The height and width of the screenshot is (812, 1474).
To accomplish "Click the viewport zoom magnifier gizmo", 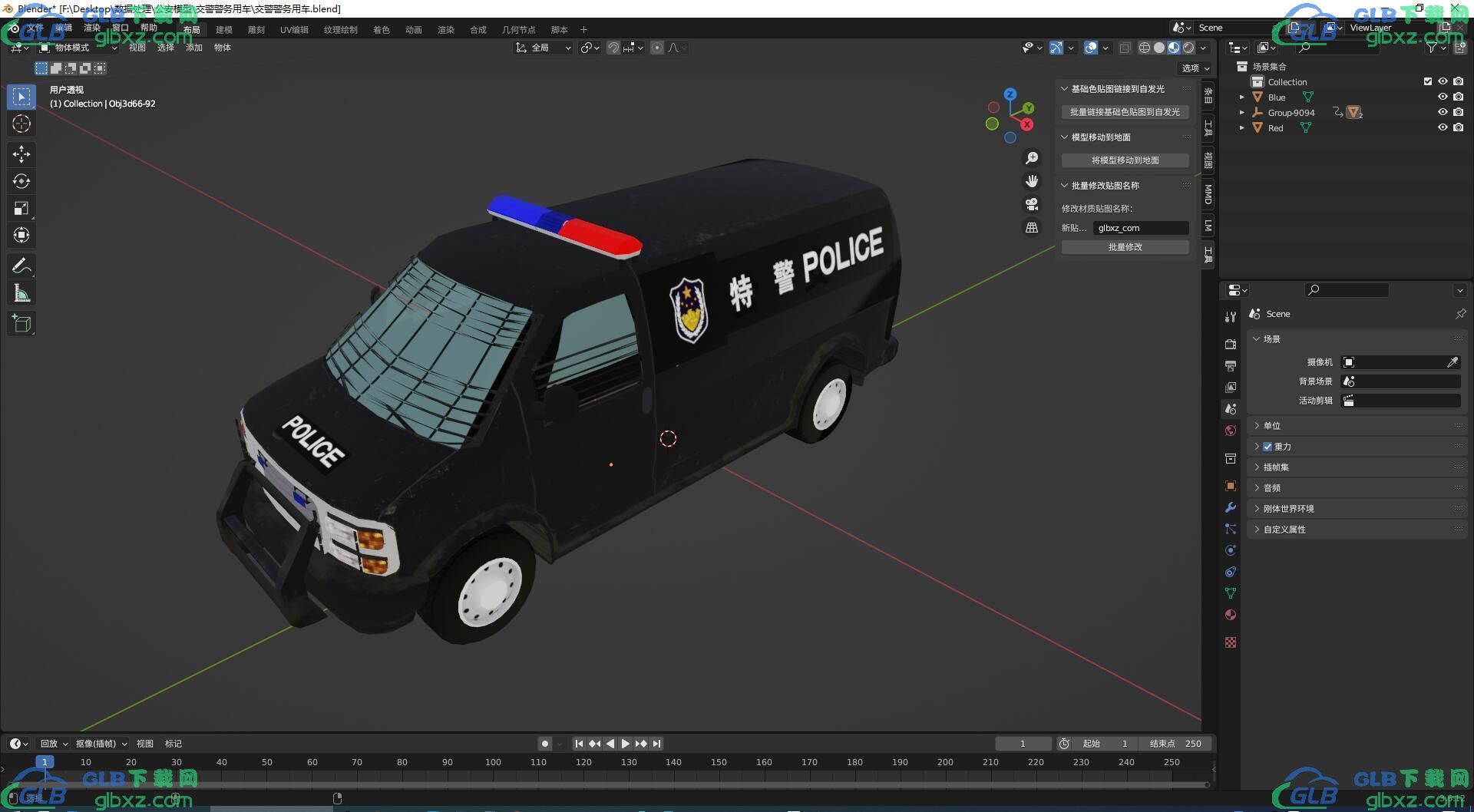I will (1032, 158).
